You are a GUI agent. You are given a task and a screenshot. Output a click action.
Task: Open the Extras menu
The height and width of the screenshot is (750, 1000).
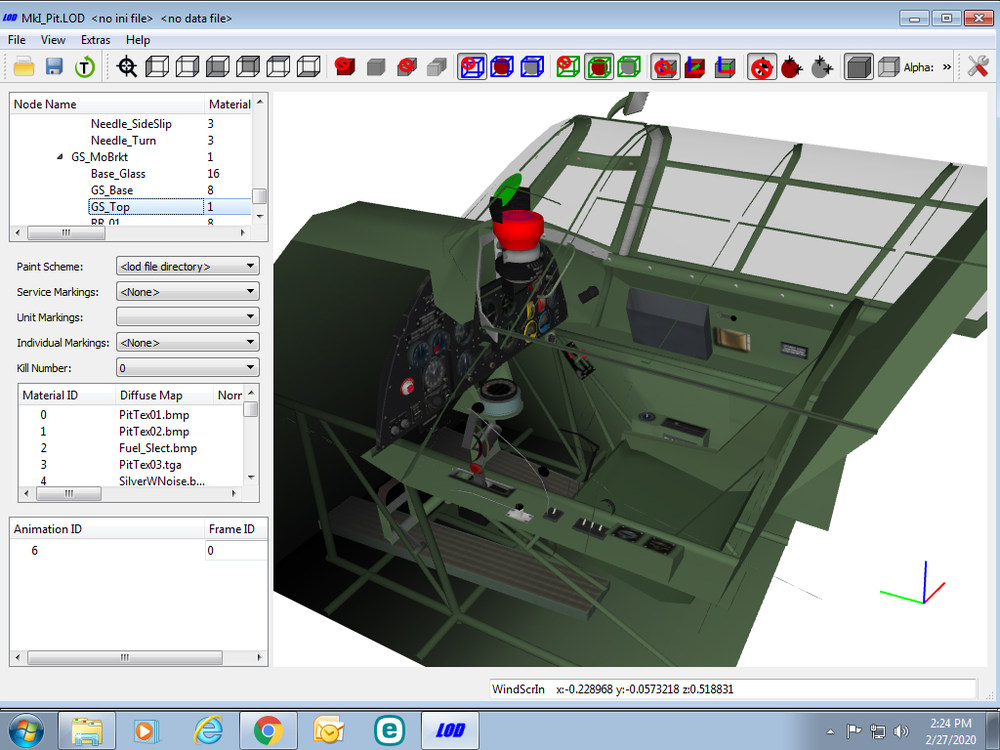[x=96, y=40]
